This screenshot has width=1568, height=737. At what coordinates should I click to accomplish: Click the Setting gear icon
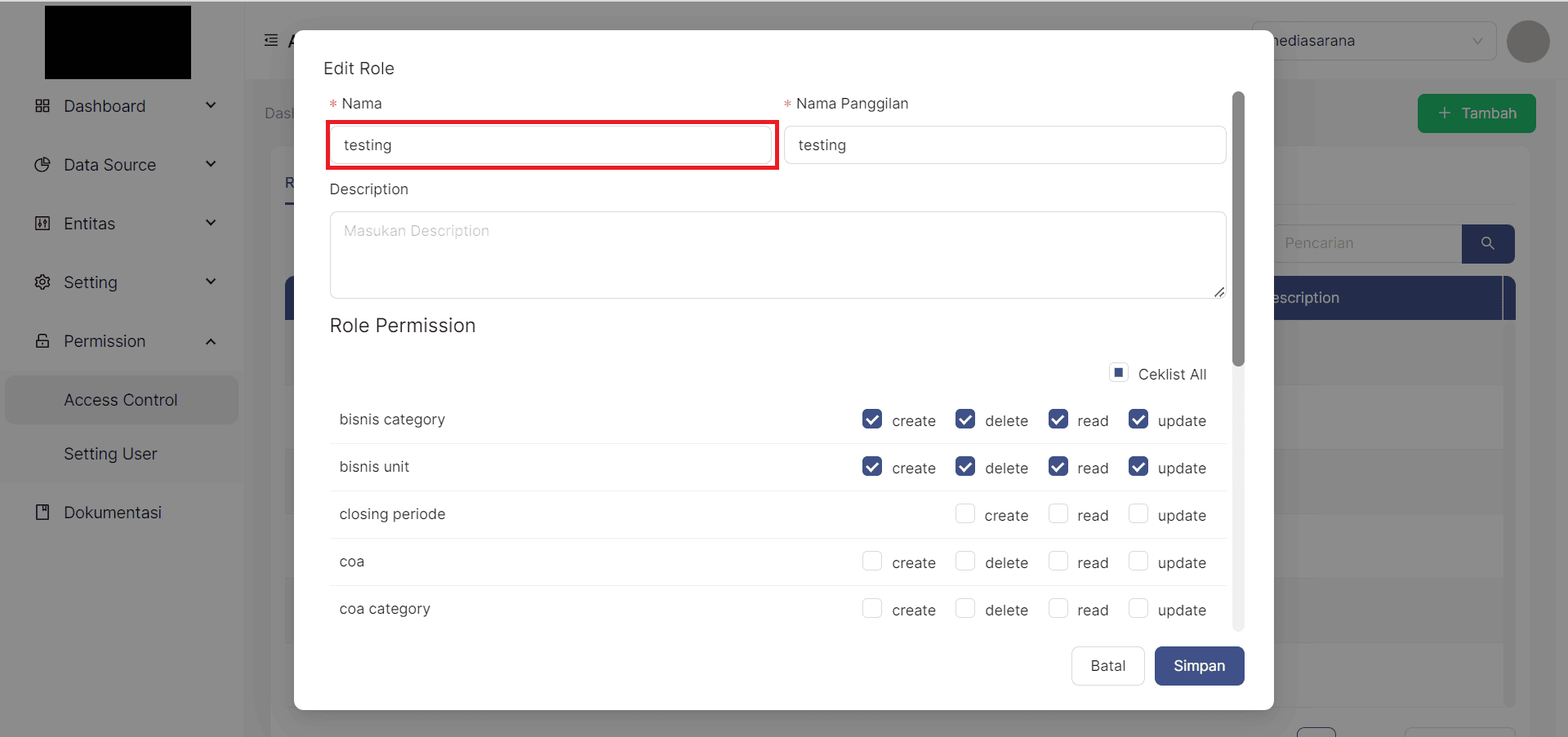click(x=42, y=282)
